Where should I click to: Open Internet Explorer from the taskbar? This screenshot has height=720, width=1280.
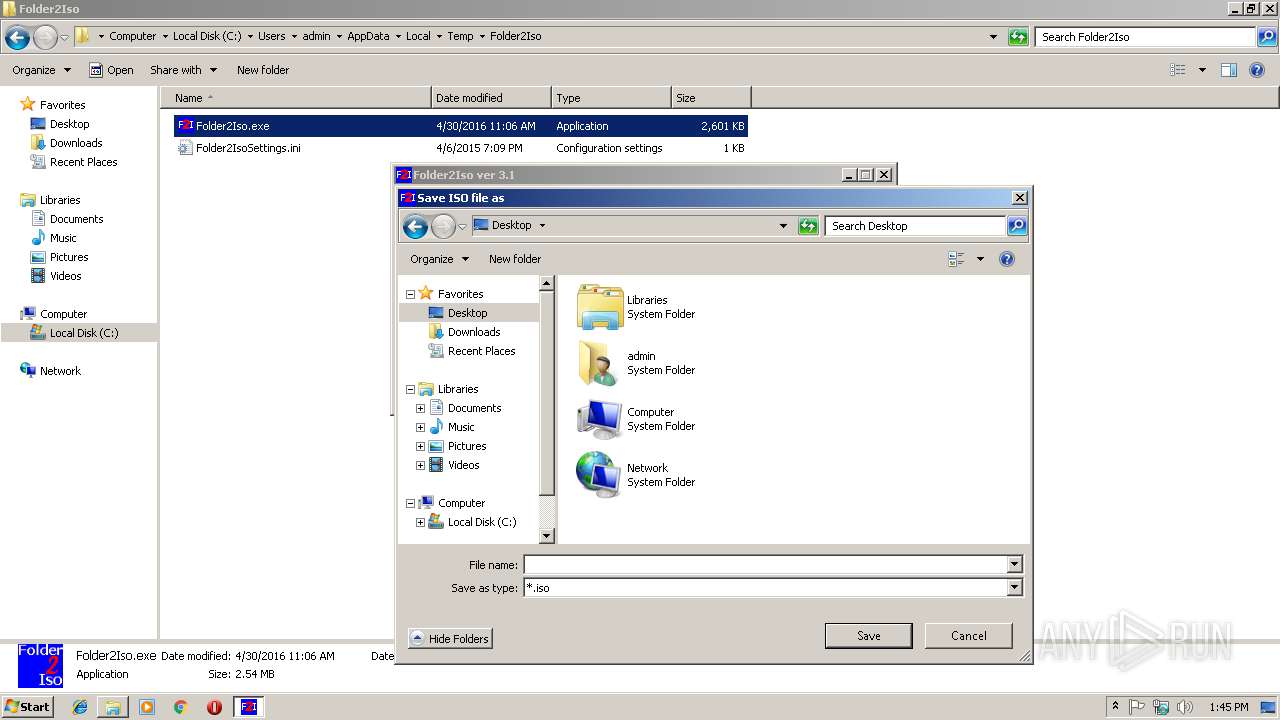[x=80, y=707]
